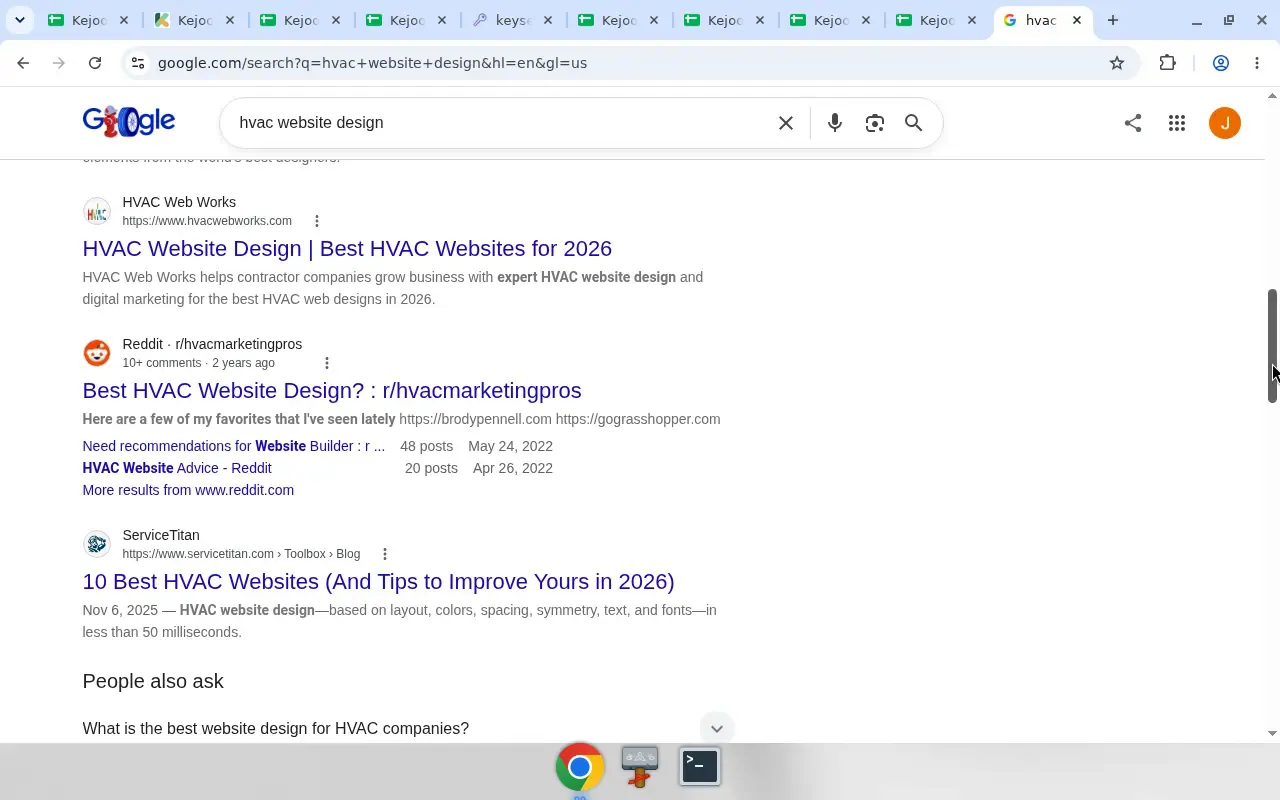Open the Google account avatar J
The width and height of the screenshot is (1280, 800).
[x=1225, y=123]
